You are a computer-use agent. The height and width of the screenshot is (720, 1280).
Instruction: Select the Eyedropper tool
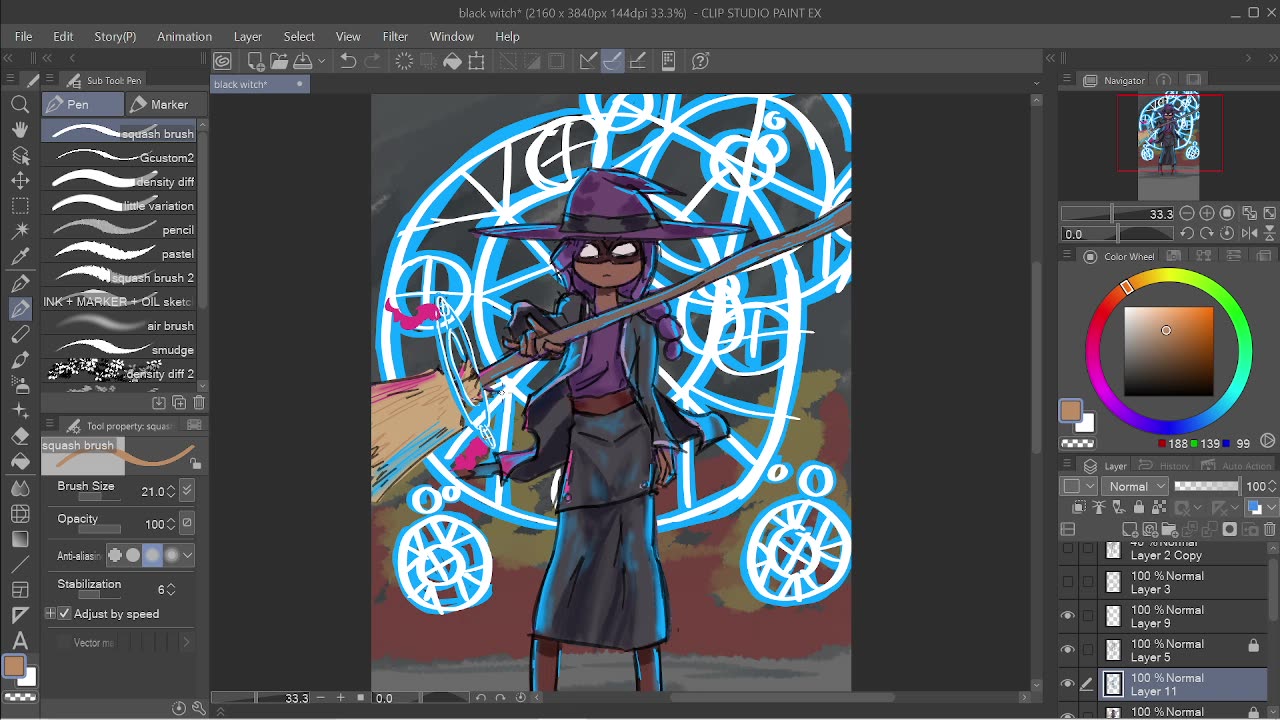20,257
